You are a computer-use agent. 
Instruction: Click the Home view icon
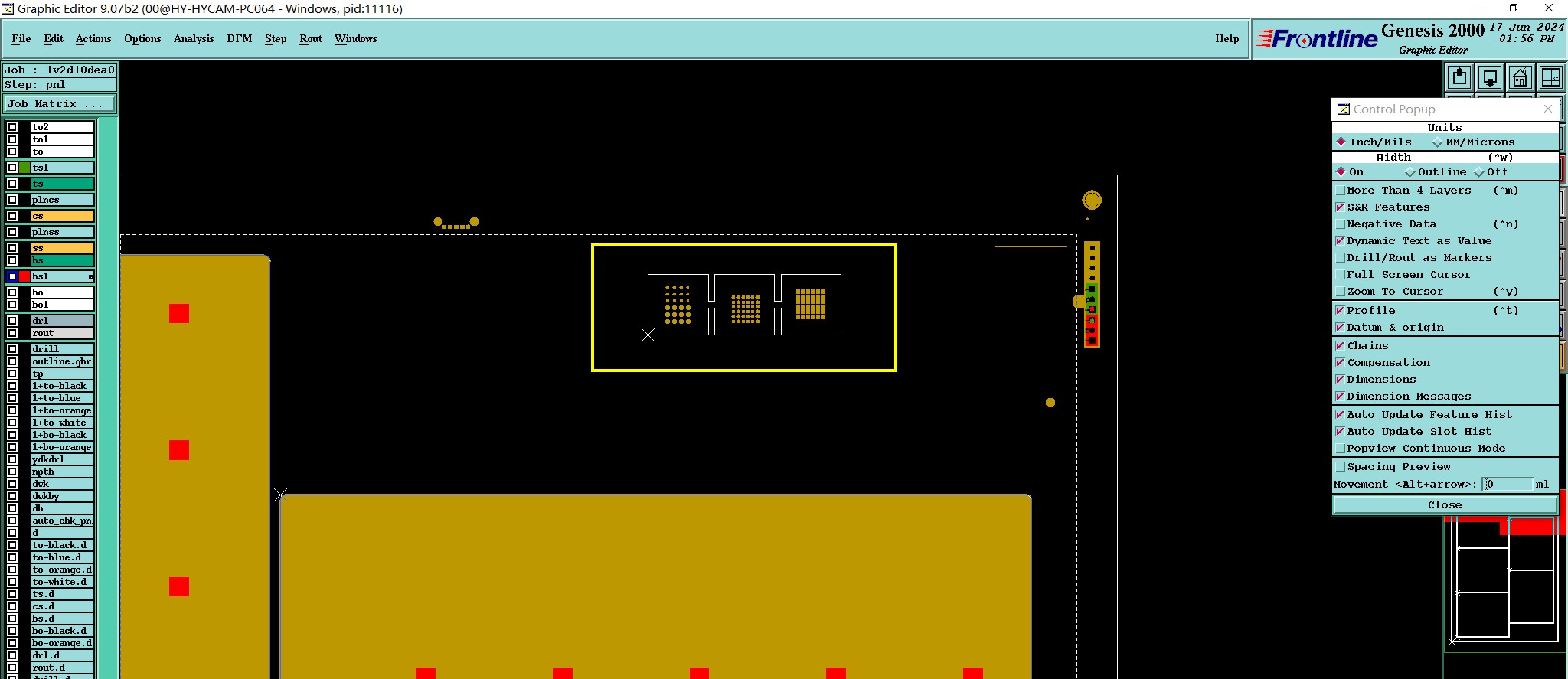(1520, 77)
